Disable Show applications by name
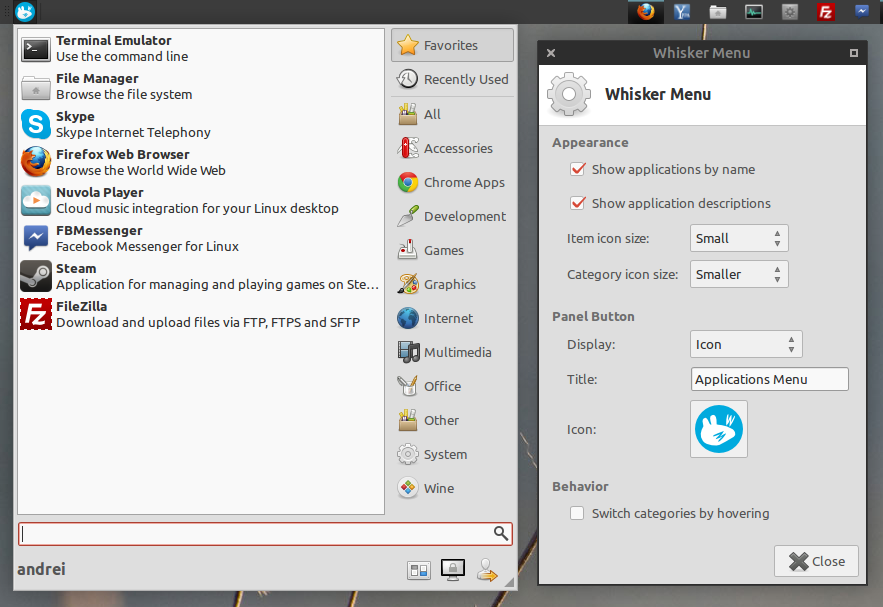The image size is (883, 607). click(577, 169)
